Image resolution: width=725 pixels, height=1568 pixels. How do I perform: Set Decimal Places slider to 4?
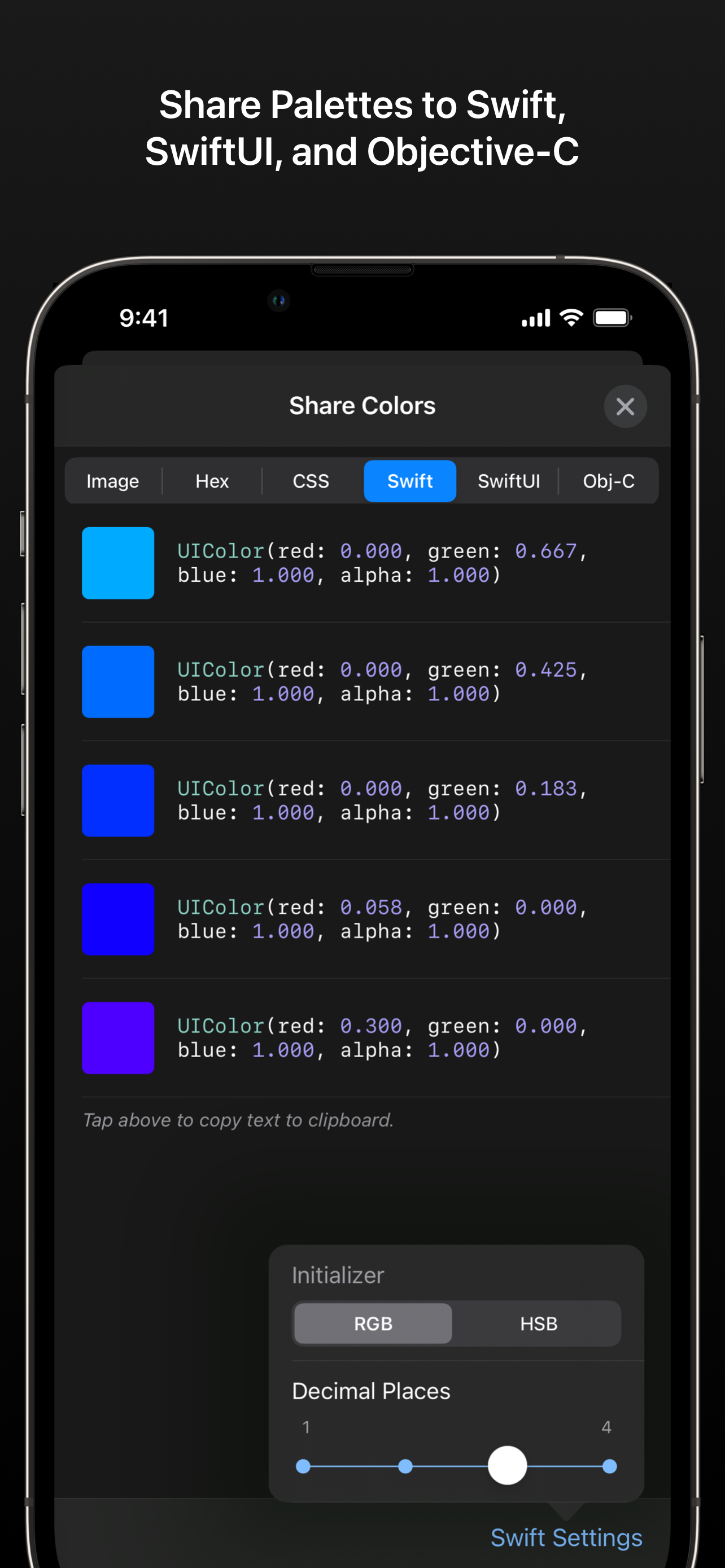click(609, 1466)
